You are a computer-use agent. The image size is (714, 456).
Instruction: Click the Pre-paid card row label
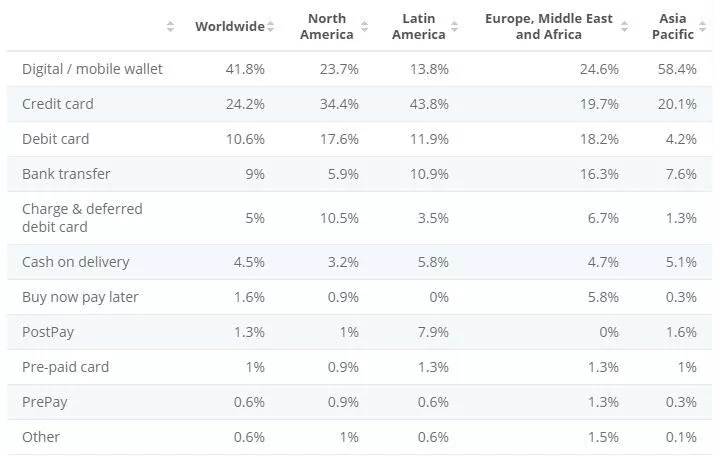(65, 367)
